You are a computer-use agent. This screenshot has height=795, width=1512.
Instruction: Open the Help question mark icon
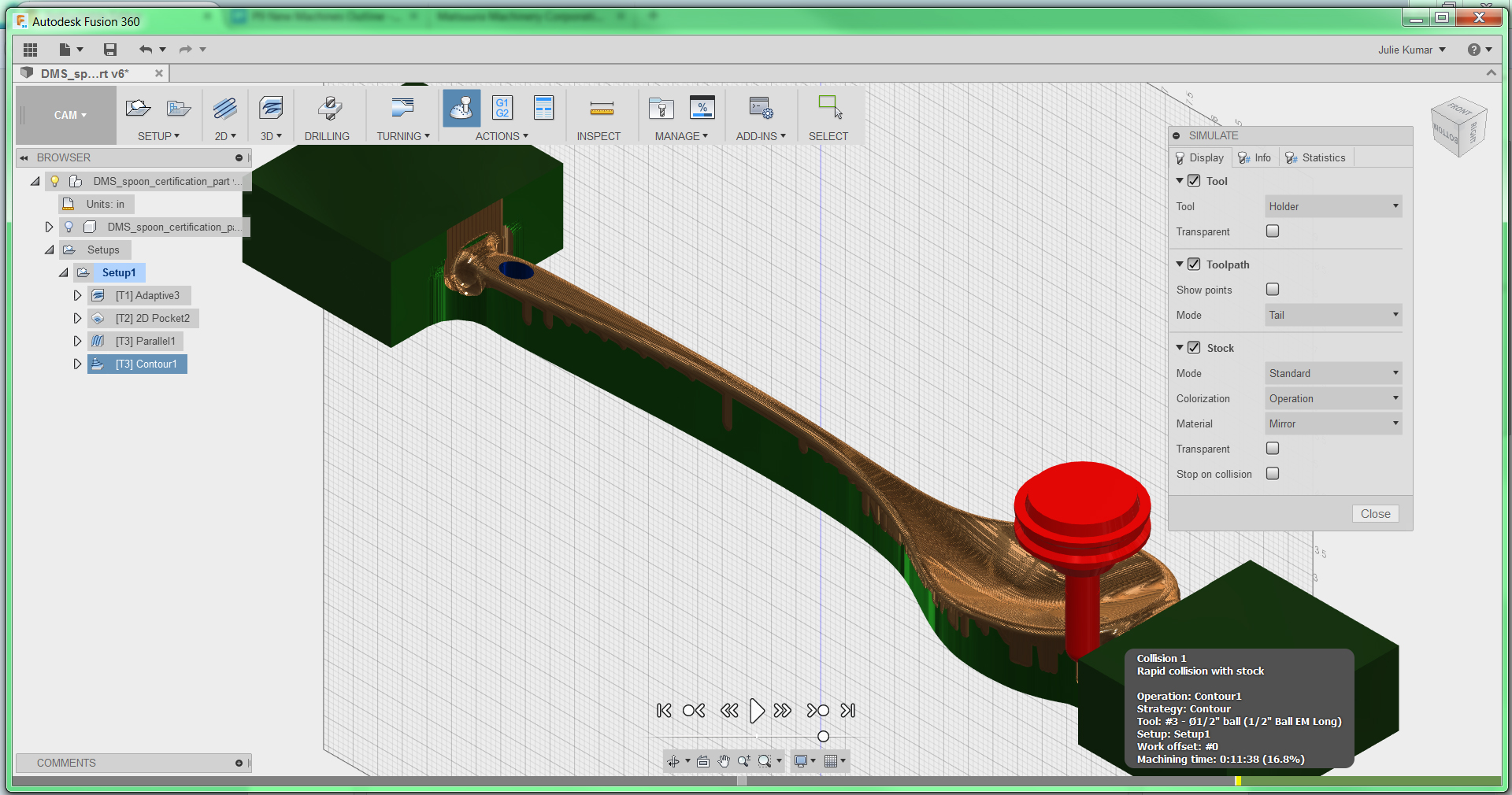click(x=1474, y=50)
